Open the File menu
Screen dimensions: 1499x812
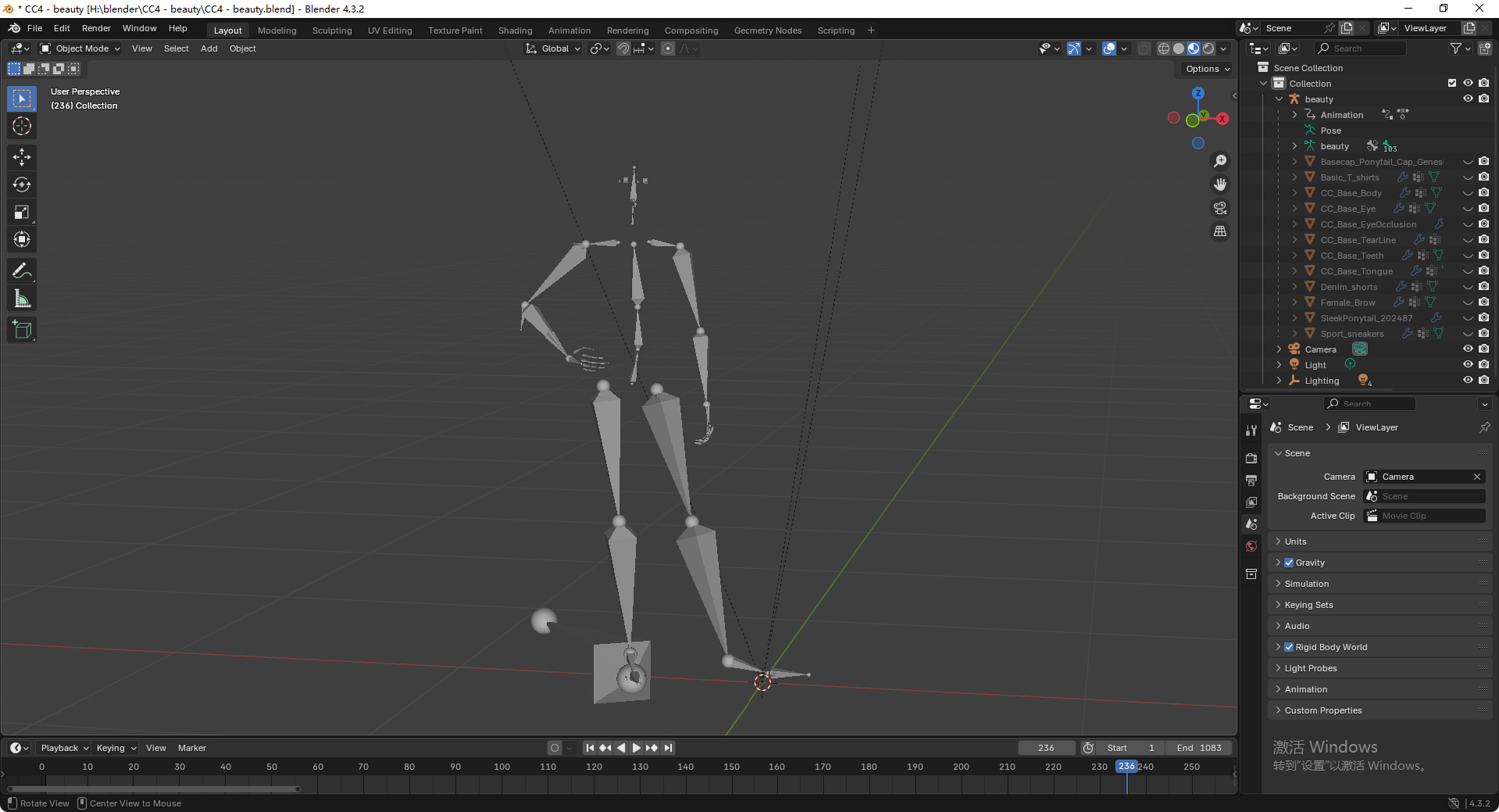point(34,28)
